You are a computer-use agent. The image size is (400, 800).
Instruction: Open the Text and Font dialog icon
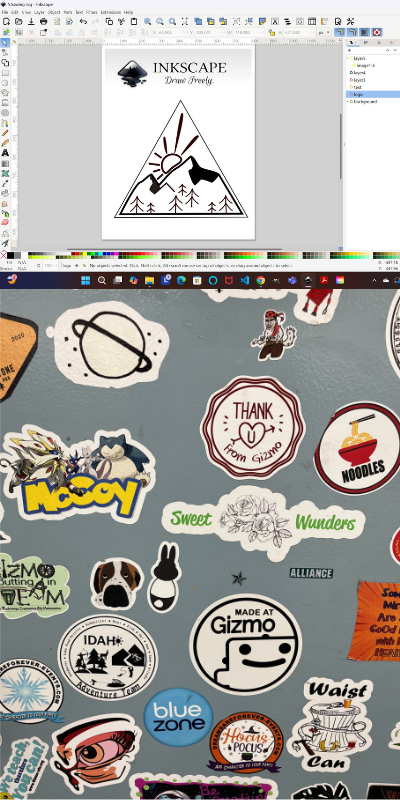[274, 21]
